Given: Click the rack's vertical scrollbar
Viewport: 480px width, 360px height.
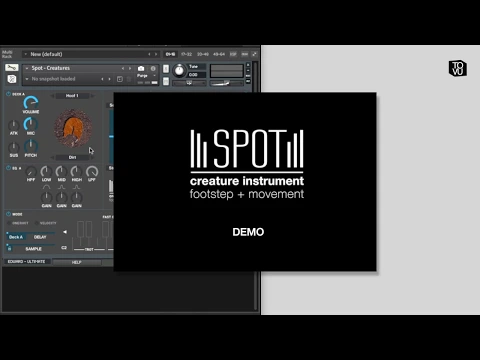Looking at the screenshot, I should [256, 187].
